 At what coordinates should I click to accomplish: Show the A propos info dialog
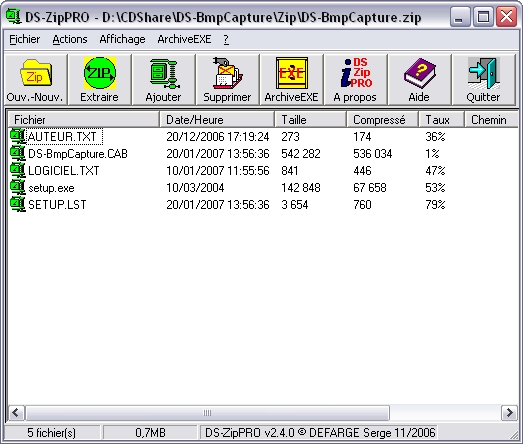[356, 80]
